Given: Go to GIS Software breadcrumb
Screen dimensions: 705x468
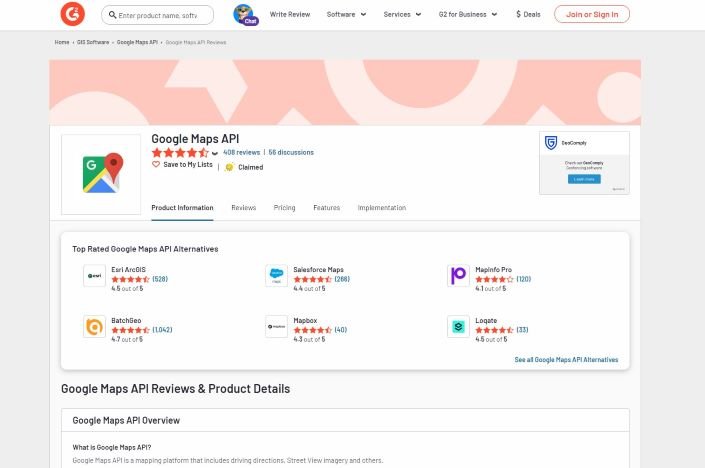Looking at the screenshot, I should pyautogui.click(x=93, y=42).
